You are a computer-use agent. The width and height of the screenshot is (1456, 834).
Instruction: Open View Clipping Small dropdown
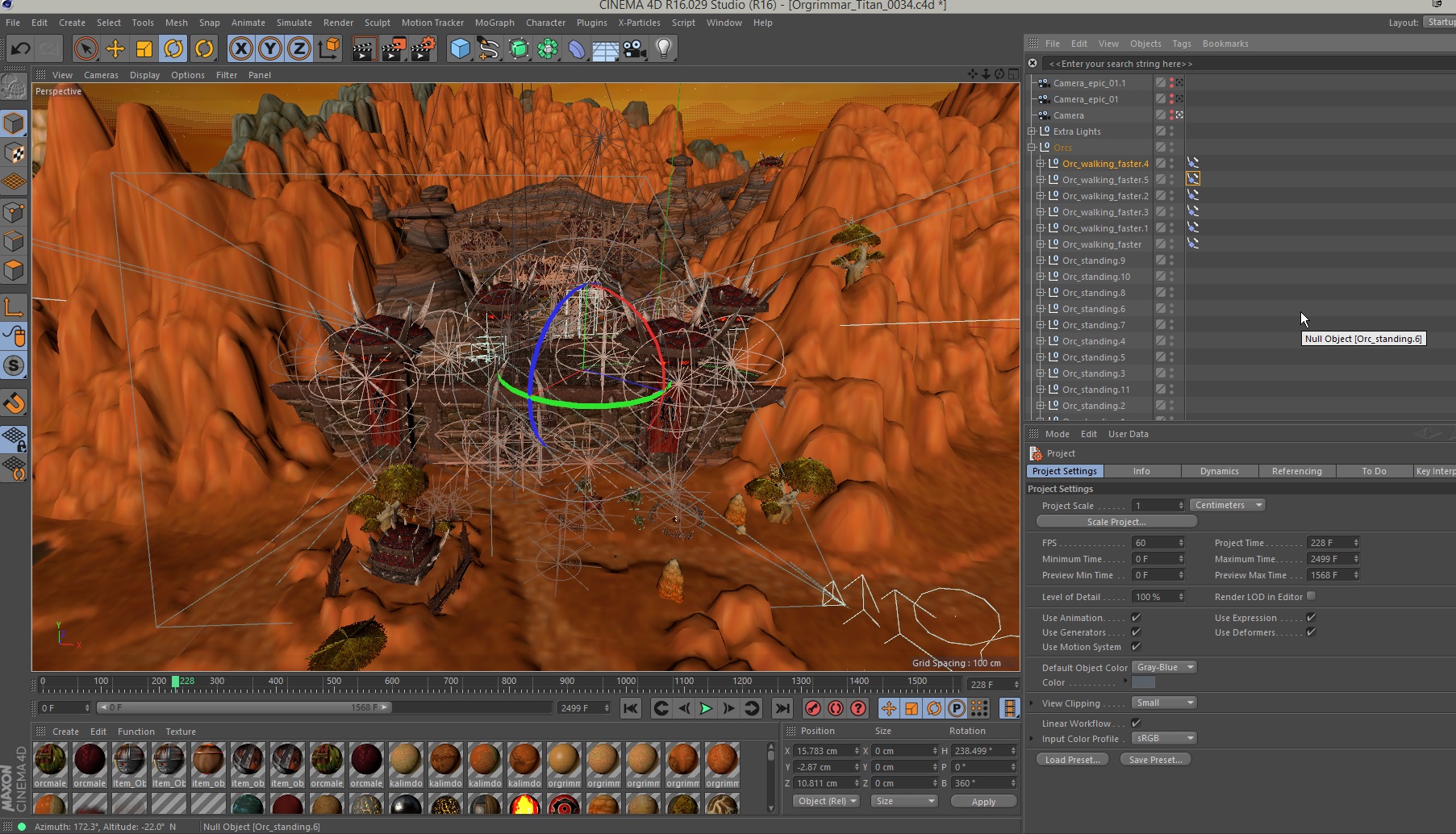point(1163,703)
